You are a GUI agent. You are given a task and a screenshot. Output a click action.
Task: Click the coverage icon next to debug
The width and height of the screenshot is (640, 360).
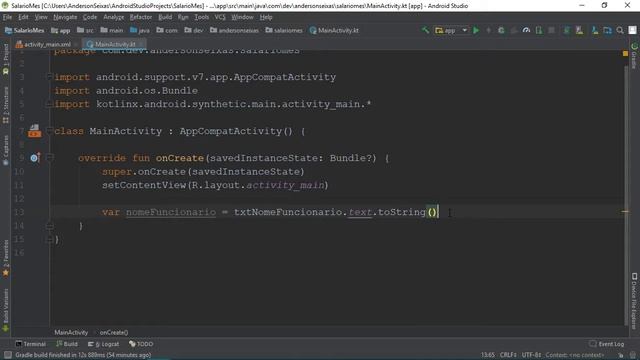pos(514,30)
